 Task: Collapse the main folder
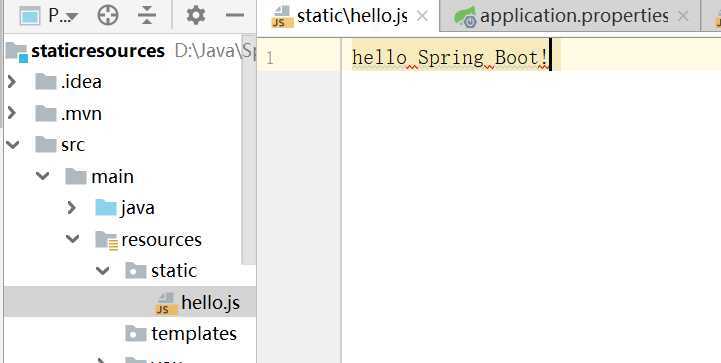[x=43, y=176]
